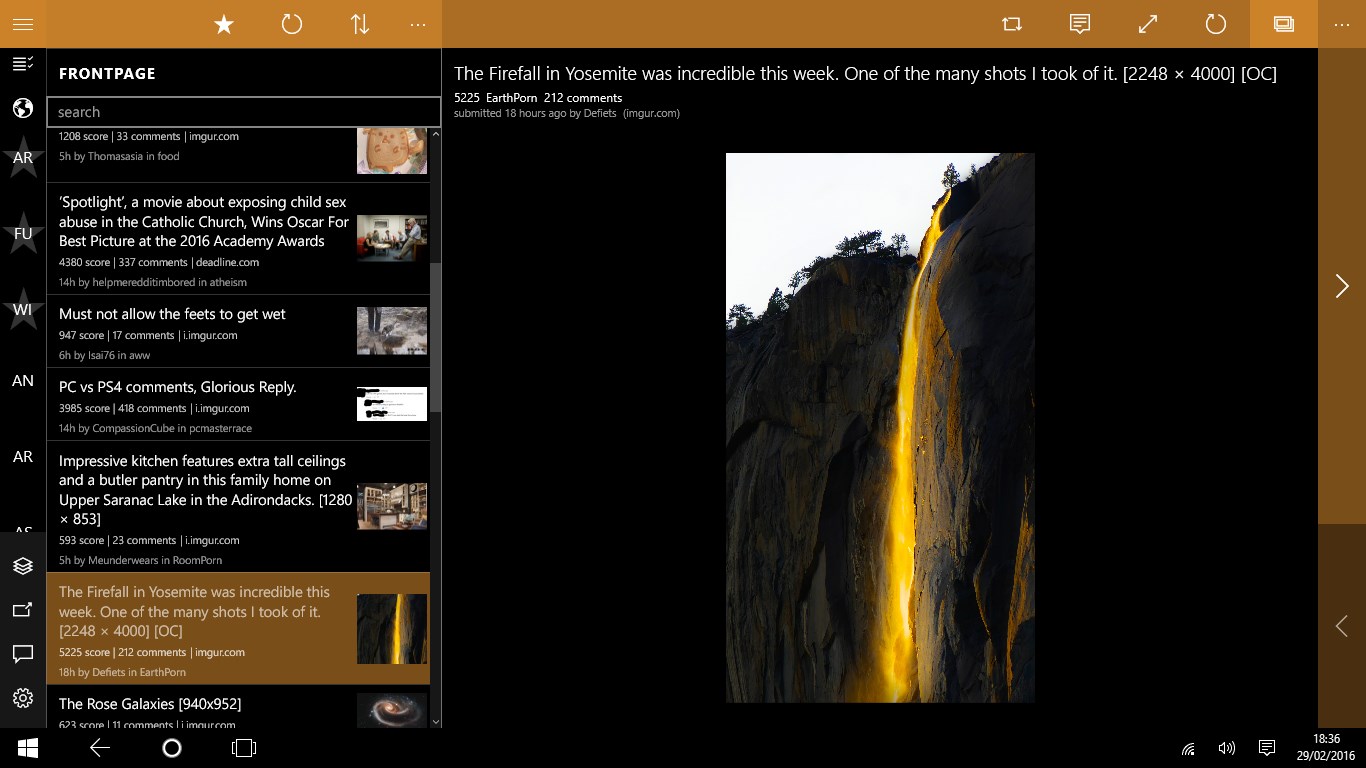Click the EarthPorn subreddit link in the header
Viewport: 1366px width, 768px height.
coord(512,98)
